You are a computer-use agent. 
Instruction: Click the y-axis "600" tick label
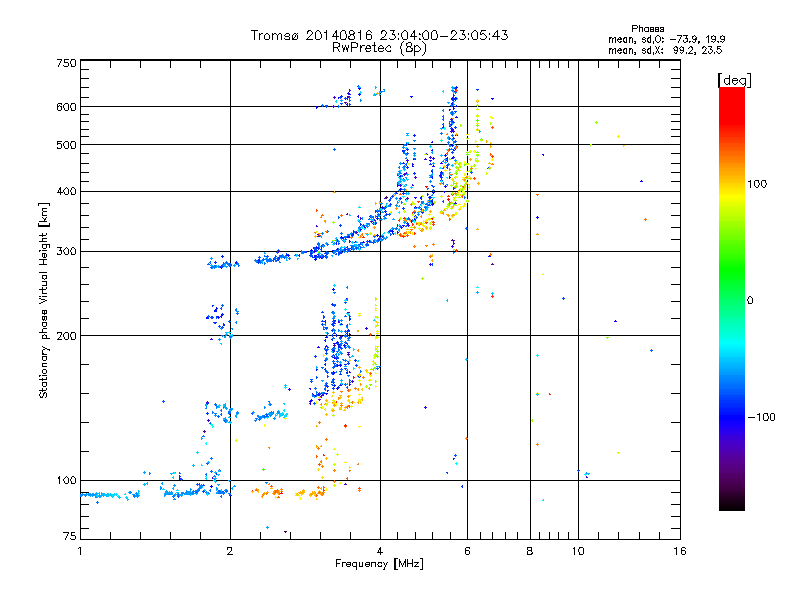pyautogui.click(x=66, y=107)
